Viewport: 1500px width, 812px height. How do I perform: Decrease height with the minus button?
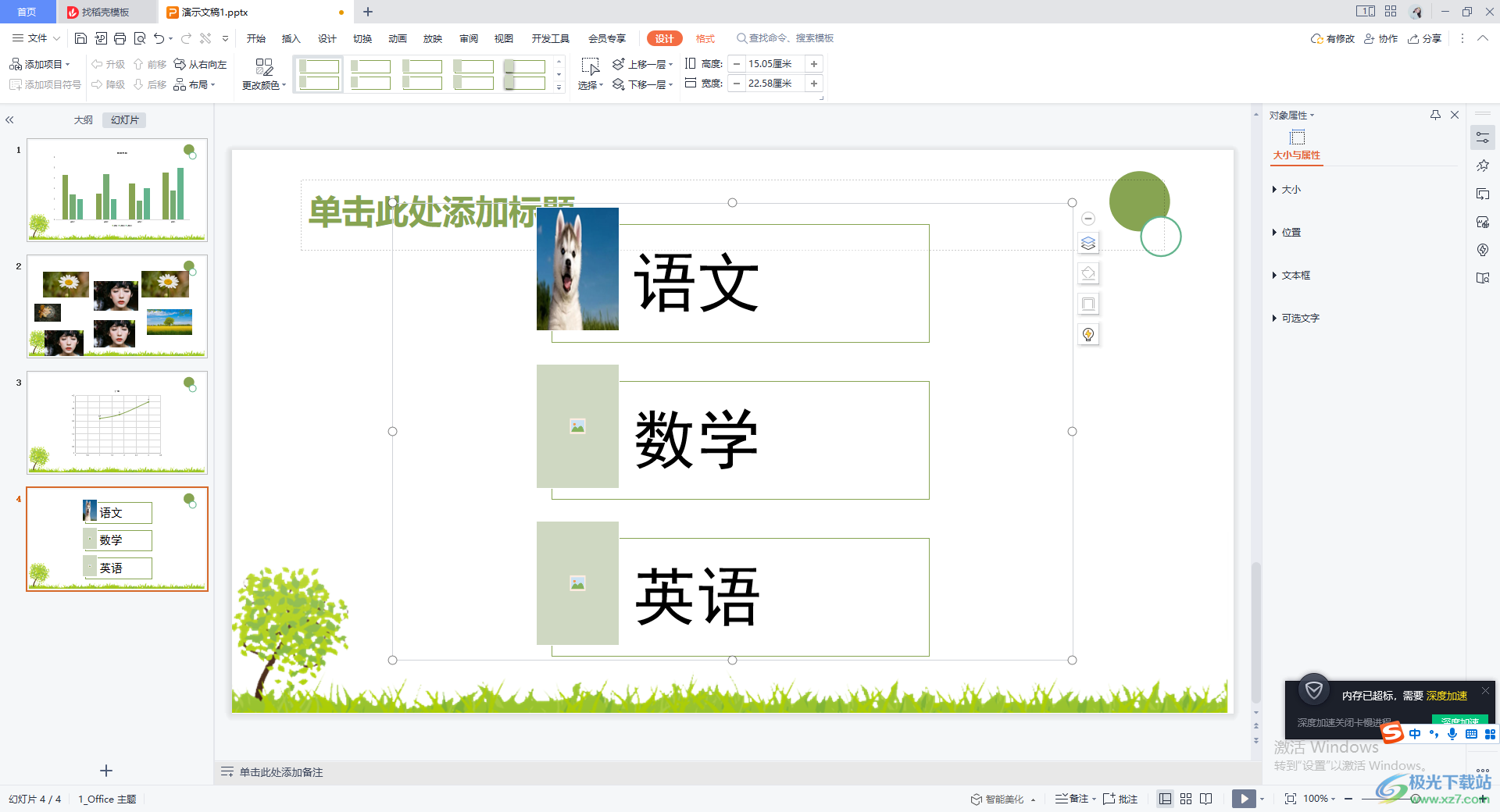pyautogui.click(x=736, y=64)
